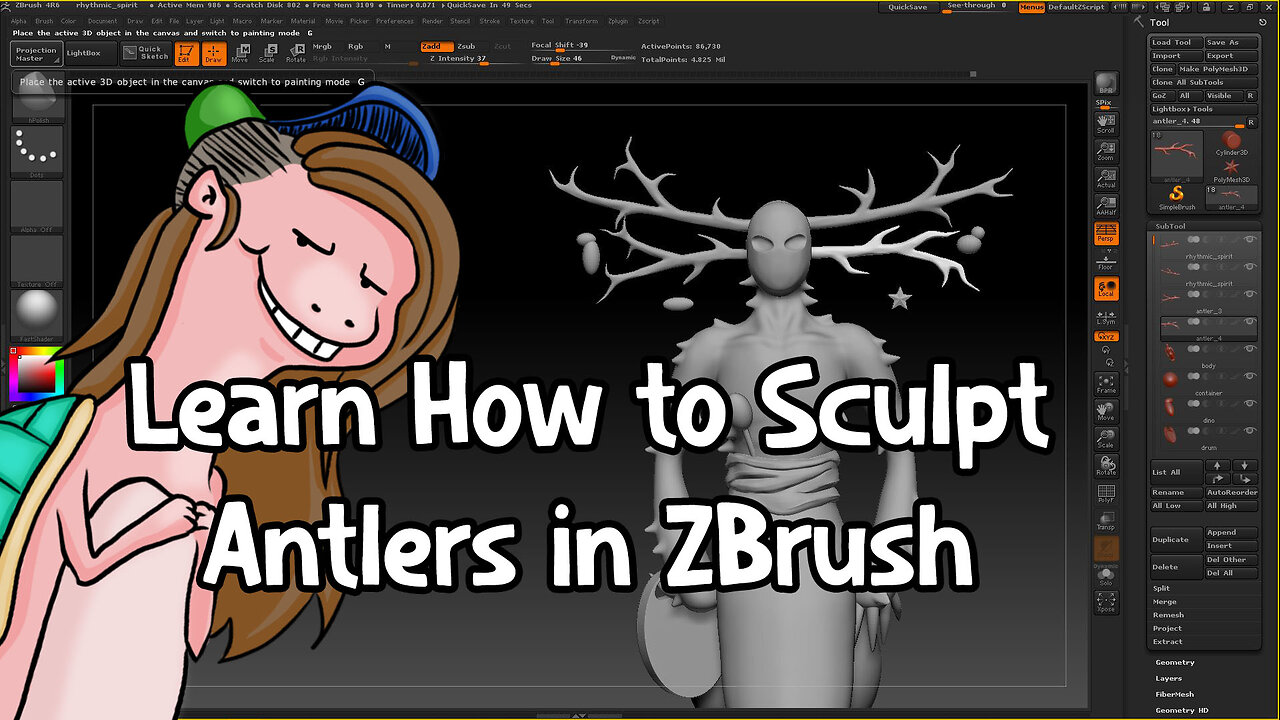Click the Scale view icon in right shelf

click(x=1106, y=439)
